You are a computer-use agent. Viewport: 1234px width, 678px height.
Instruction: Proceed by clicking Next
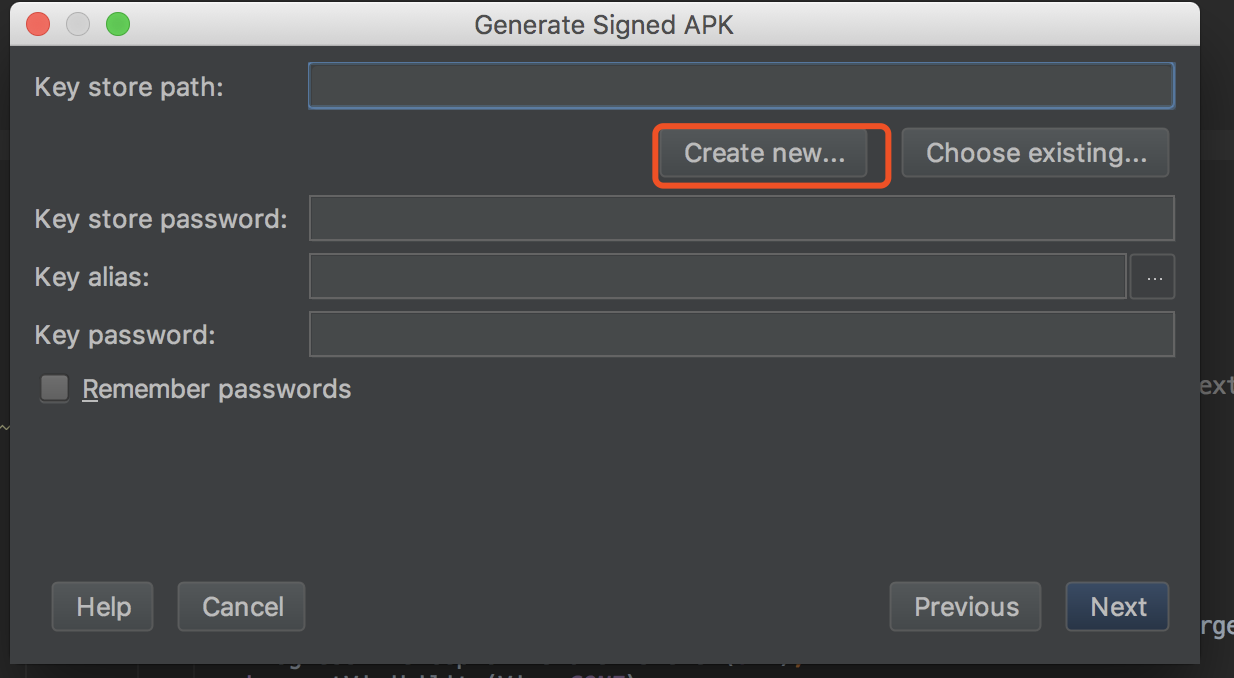click(1117, 607)
